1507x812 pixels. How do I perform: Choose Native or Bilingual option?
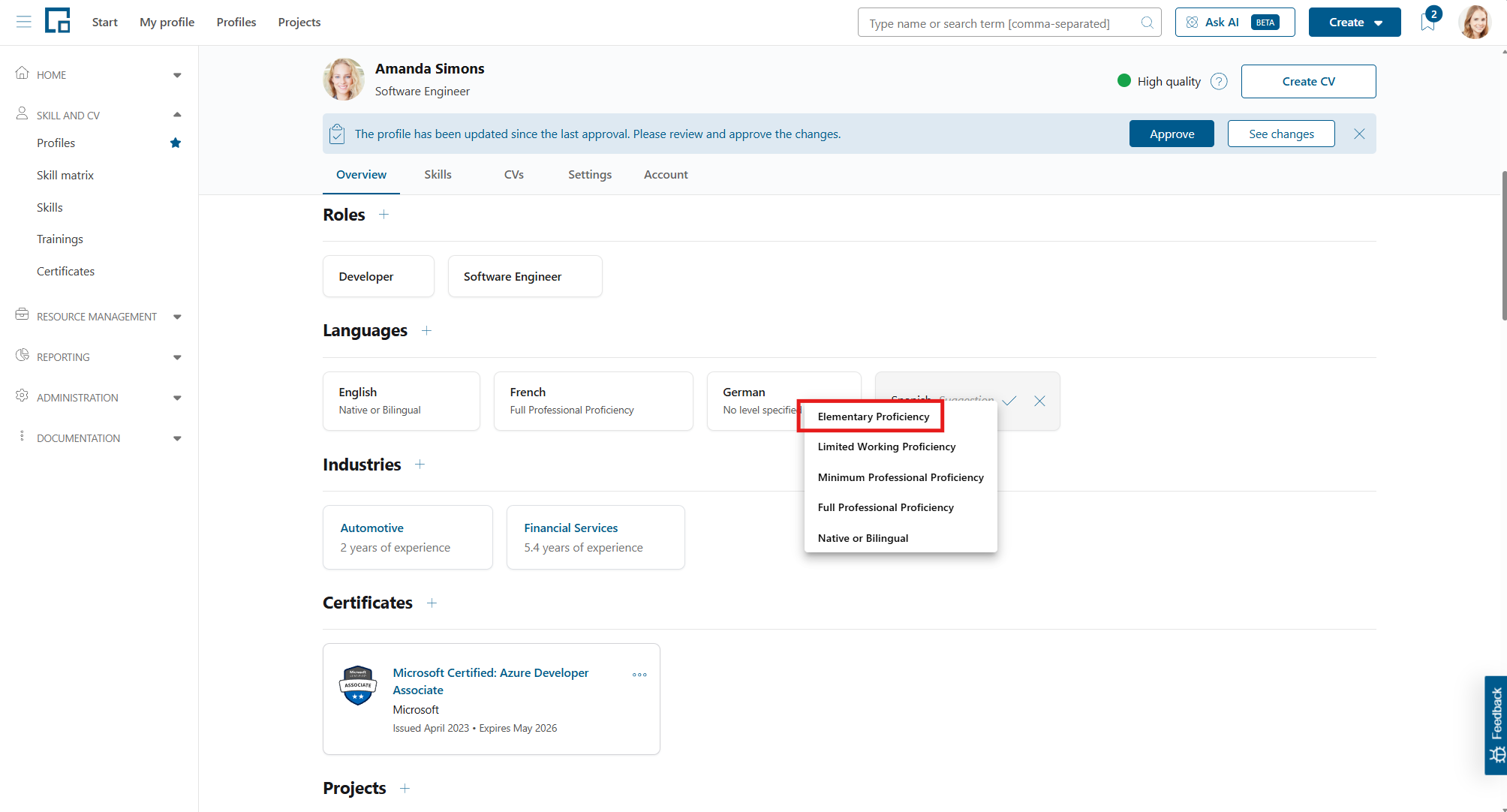pos(901,538)
